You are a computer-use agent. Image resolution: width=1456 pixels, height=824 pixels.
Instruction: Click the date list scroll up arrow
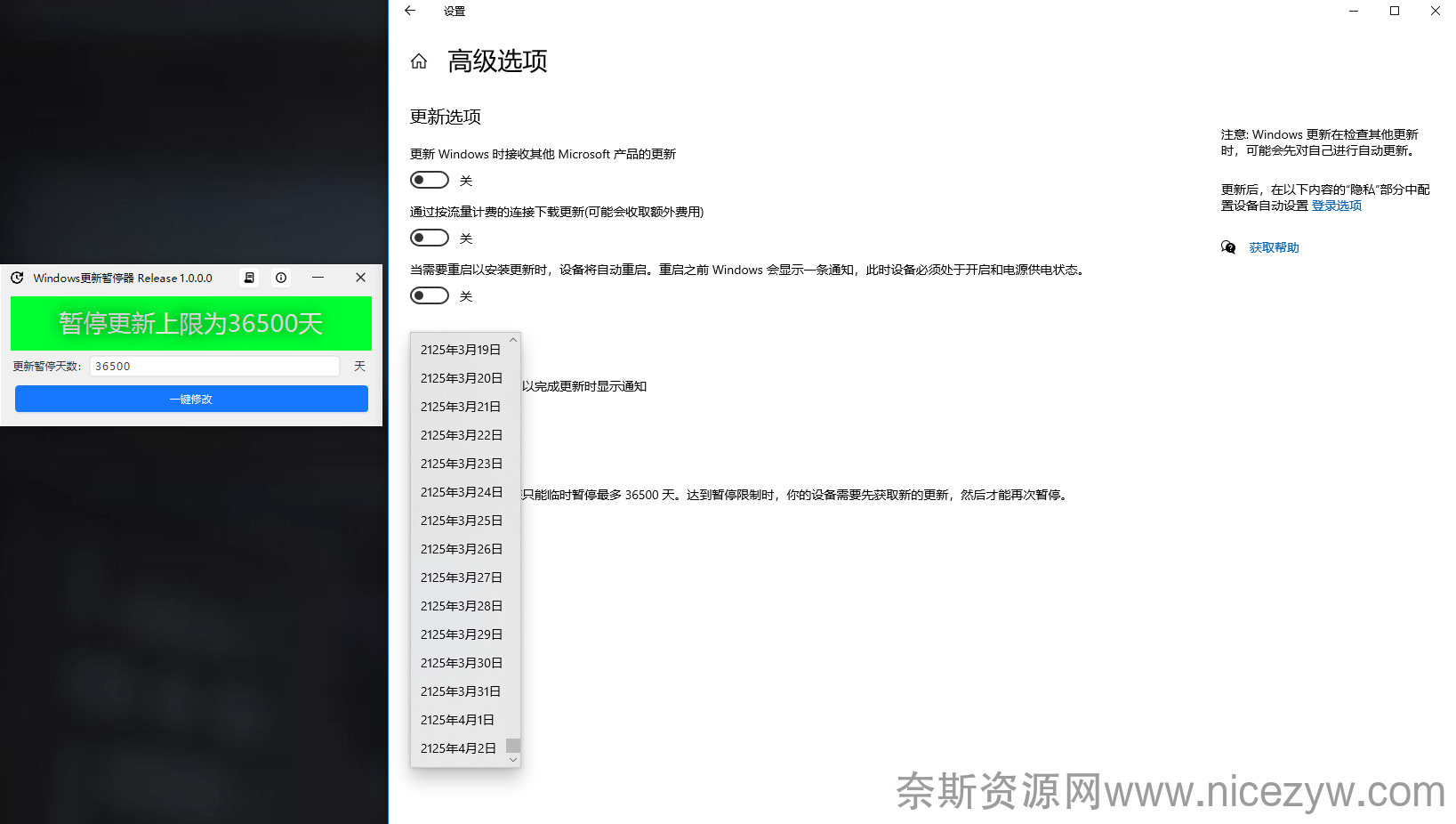point(513,340)
